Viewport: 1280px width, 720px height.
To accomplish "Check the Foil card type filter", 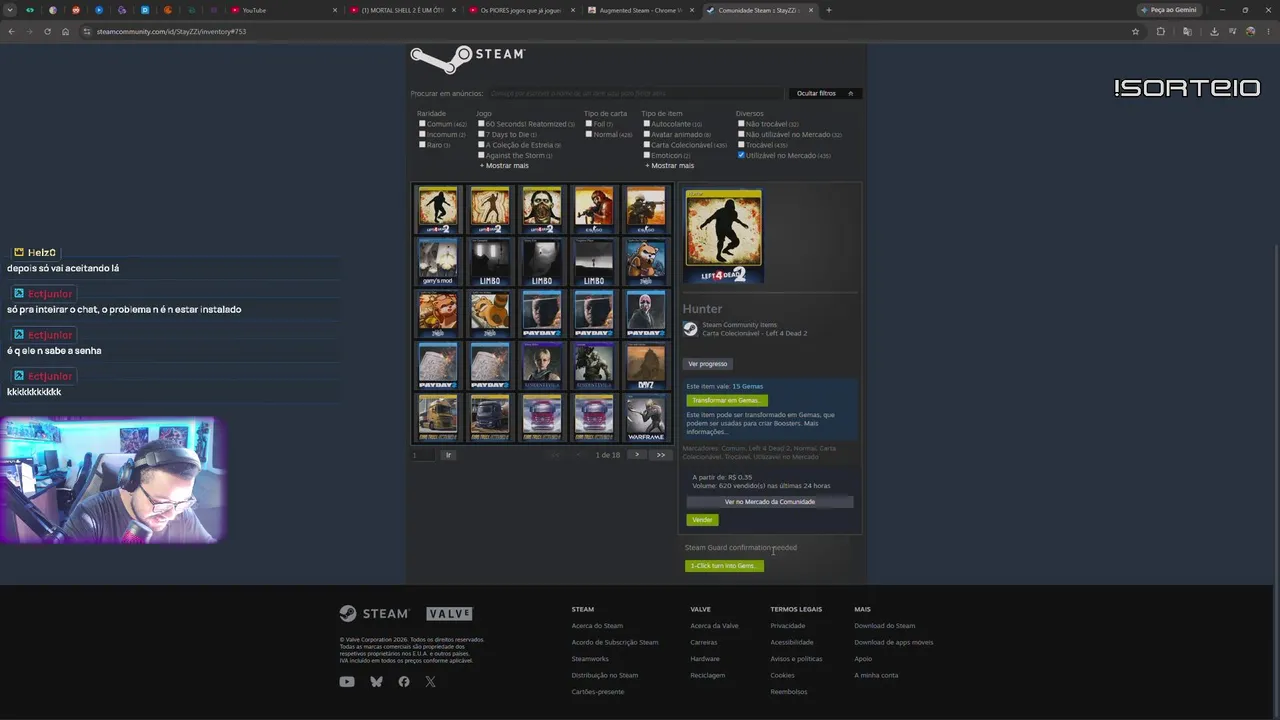I will point(589,124).
